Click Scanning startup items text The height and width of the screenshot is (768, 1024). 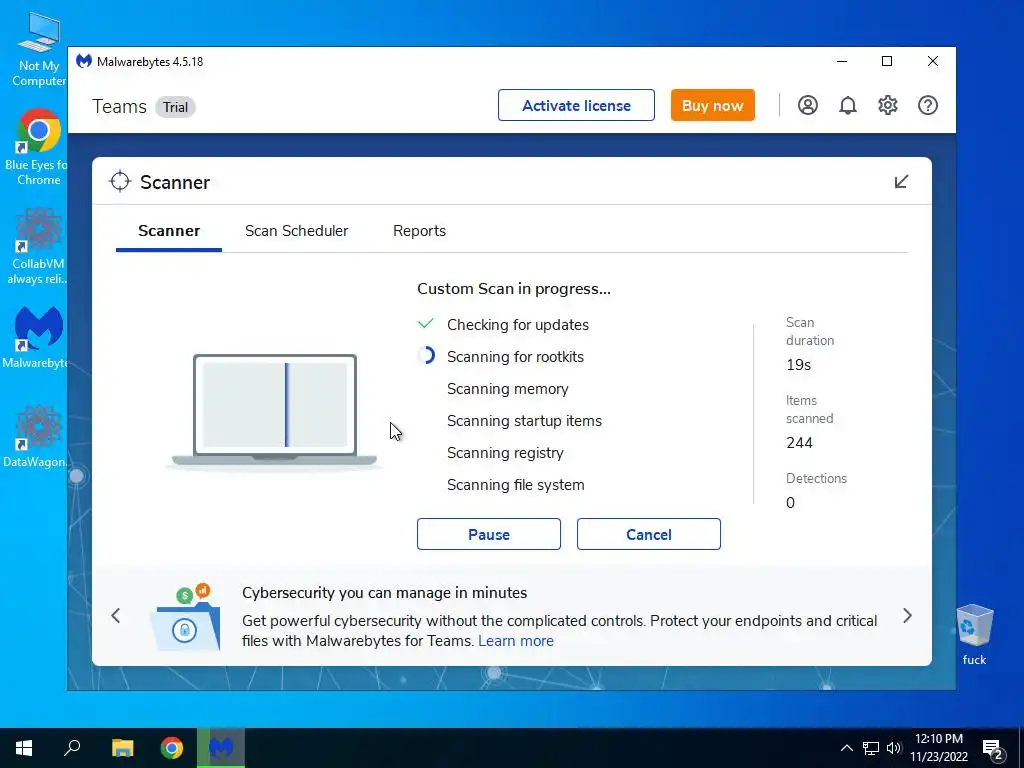(524, 421)
